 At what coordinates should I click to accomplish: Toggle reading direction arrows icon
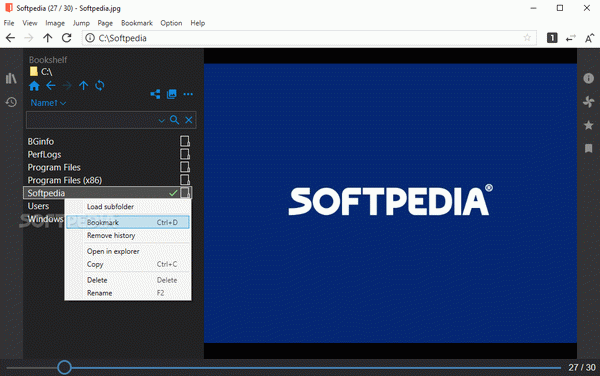pos(571,38)
